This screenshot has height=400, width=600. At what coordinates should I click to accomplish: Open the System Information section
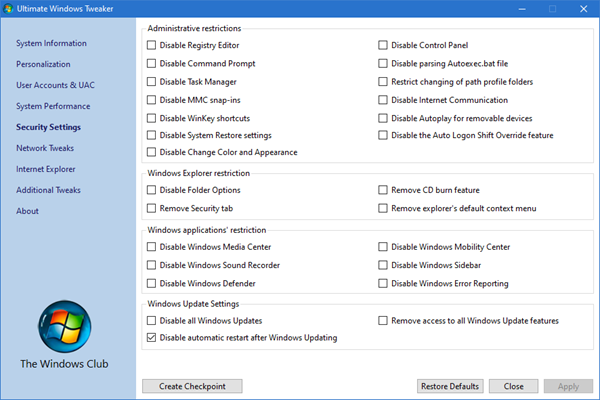(x=51, y=43)
